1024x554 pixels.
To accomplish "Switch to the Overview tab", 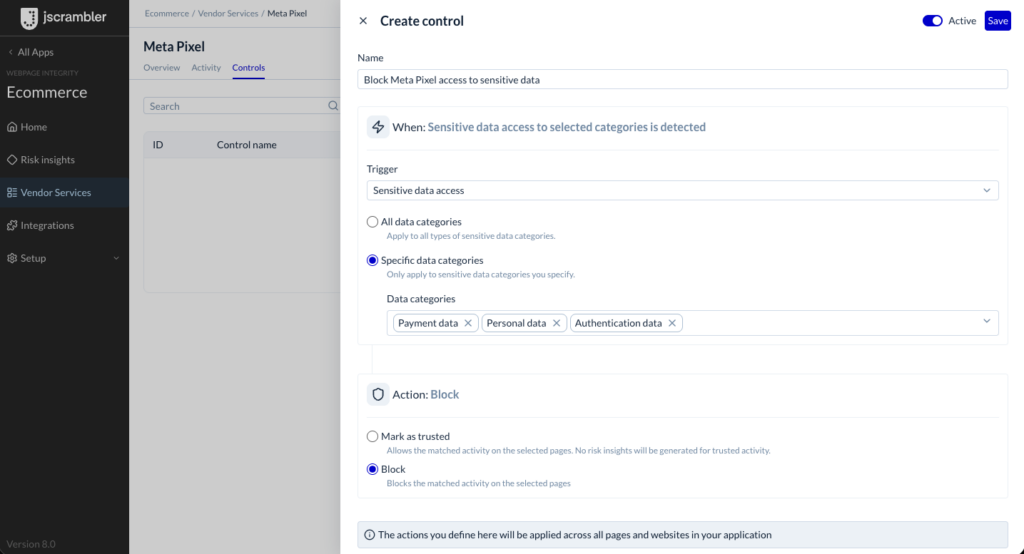I will pyautogui.click(x=161, y=67).
